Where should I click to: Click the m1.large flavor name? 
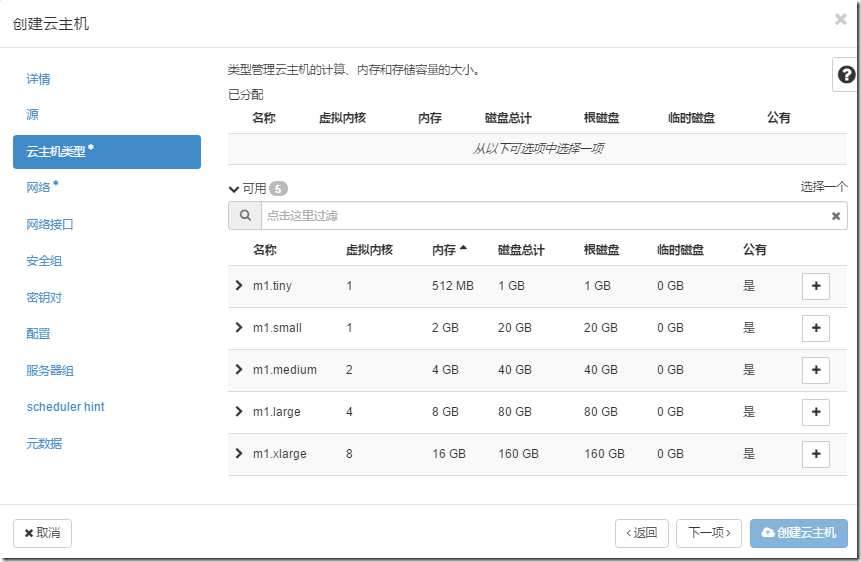pos(277,412)
